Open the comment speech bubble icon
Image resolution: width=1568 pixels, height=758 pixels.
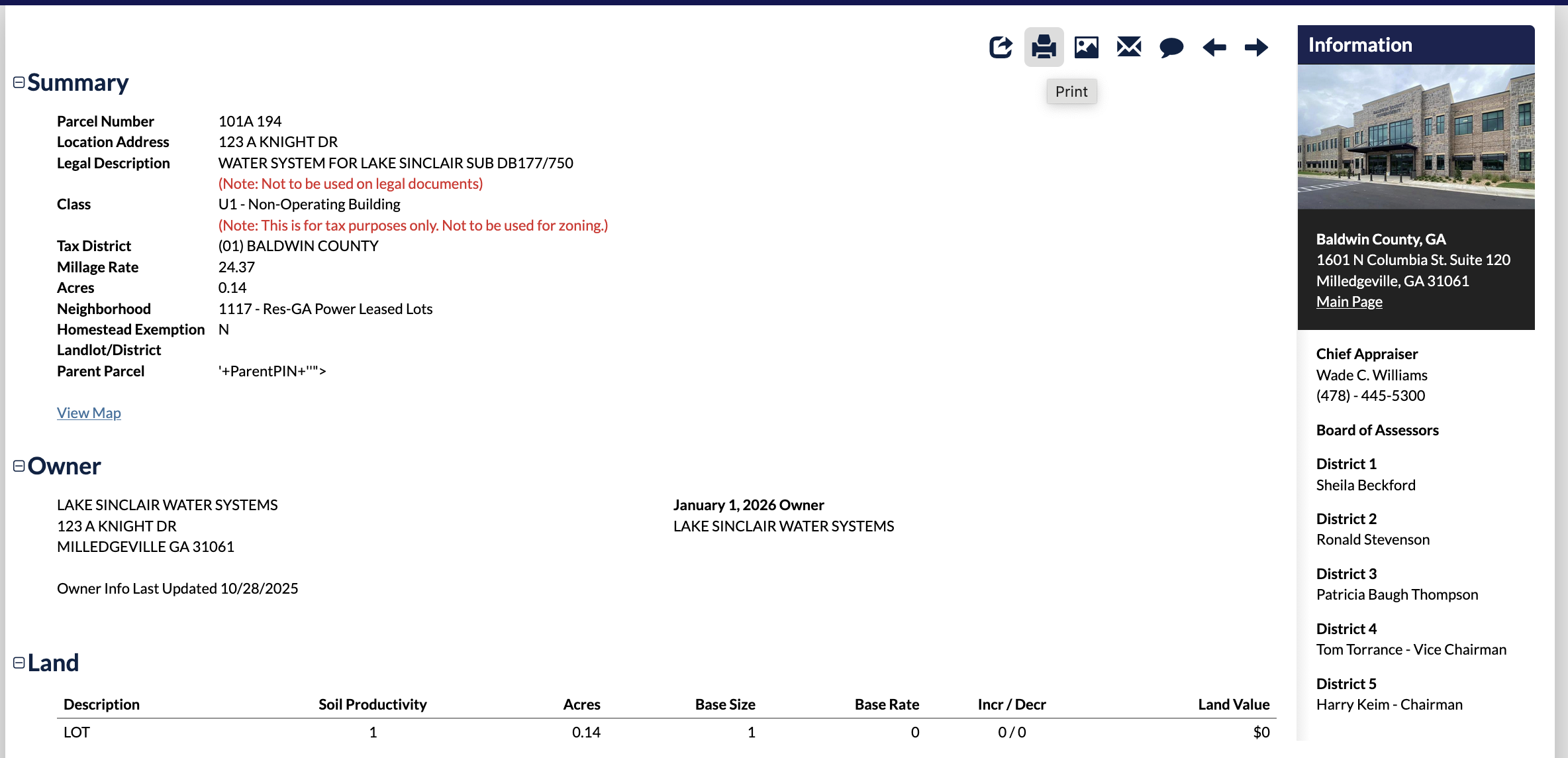(x=1171, y=47)
